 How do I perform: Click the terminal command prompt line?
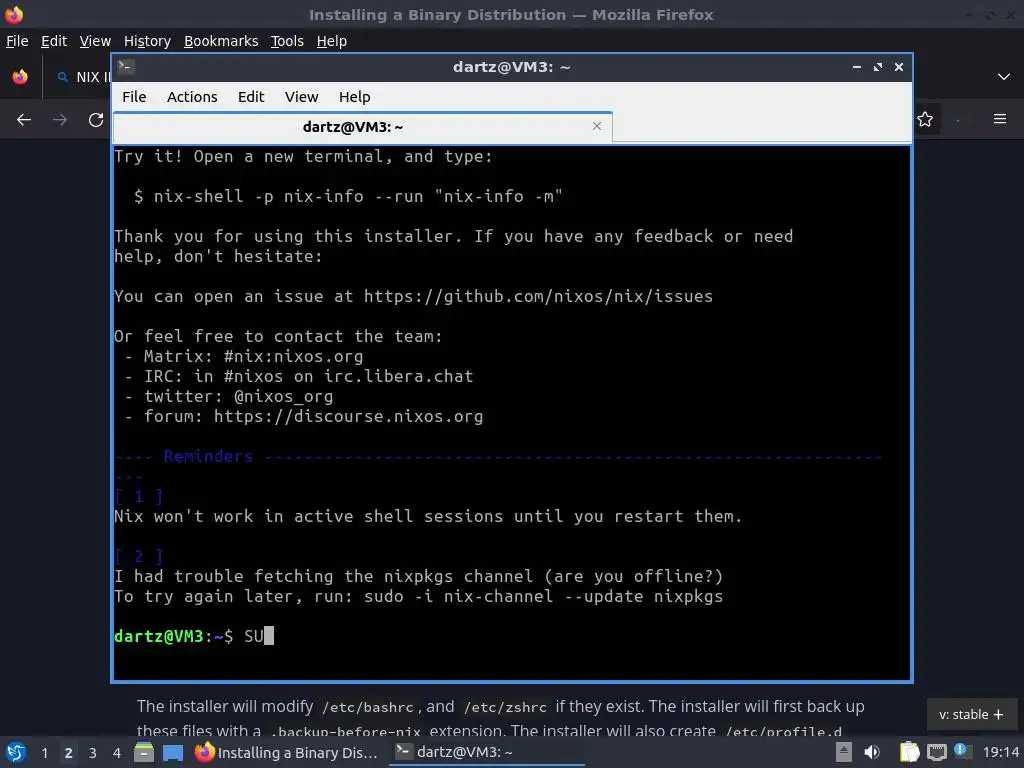tap(511, 636)
